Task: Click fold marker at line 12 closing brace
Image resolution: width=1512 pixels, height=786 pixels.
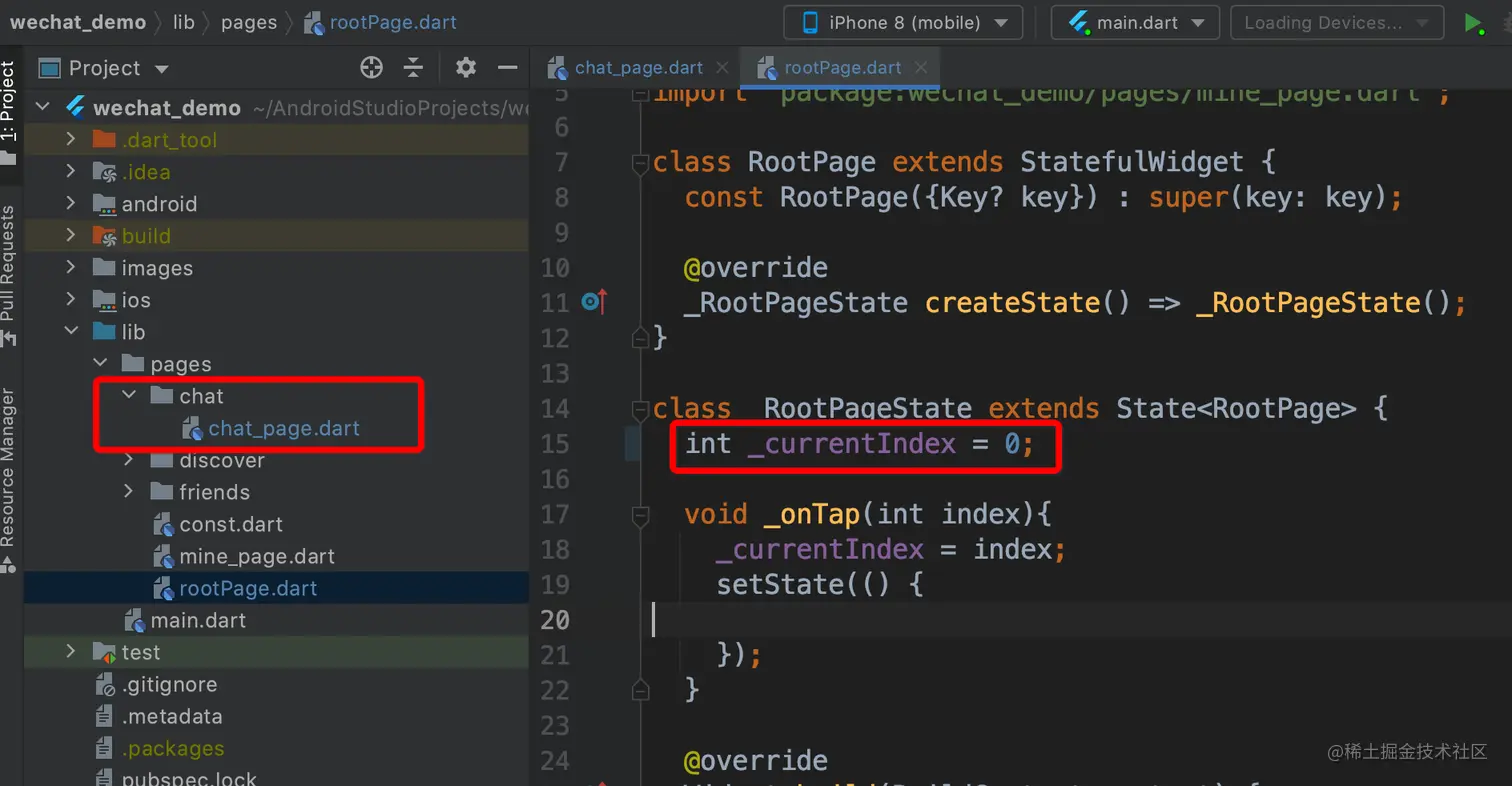Action: pyautogui.click(x=639, y=338)
